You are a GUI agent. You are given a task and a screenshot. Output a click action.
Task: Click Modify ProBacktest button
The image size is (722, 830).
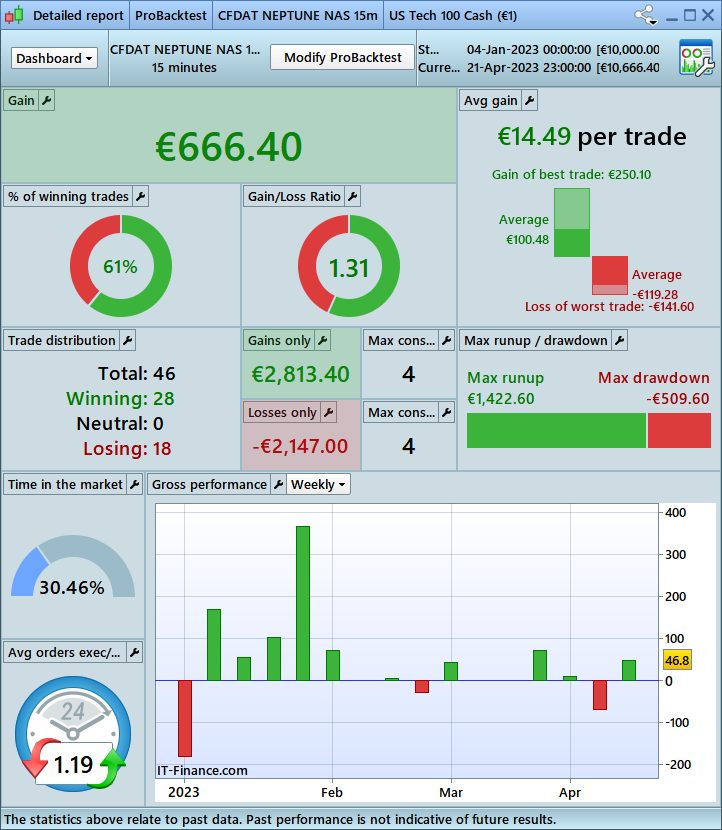click(x=342, y=57)
